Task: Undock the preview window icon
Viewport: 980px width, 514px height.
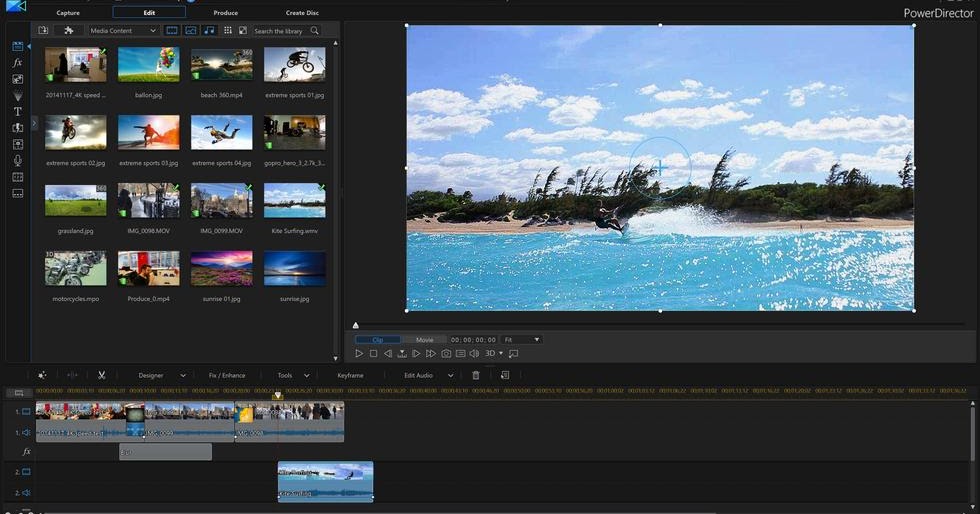Action: 514,353
